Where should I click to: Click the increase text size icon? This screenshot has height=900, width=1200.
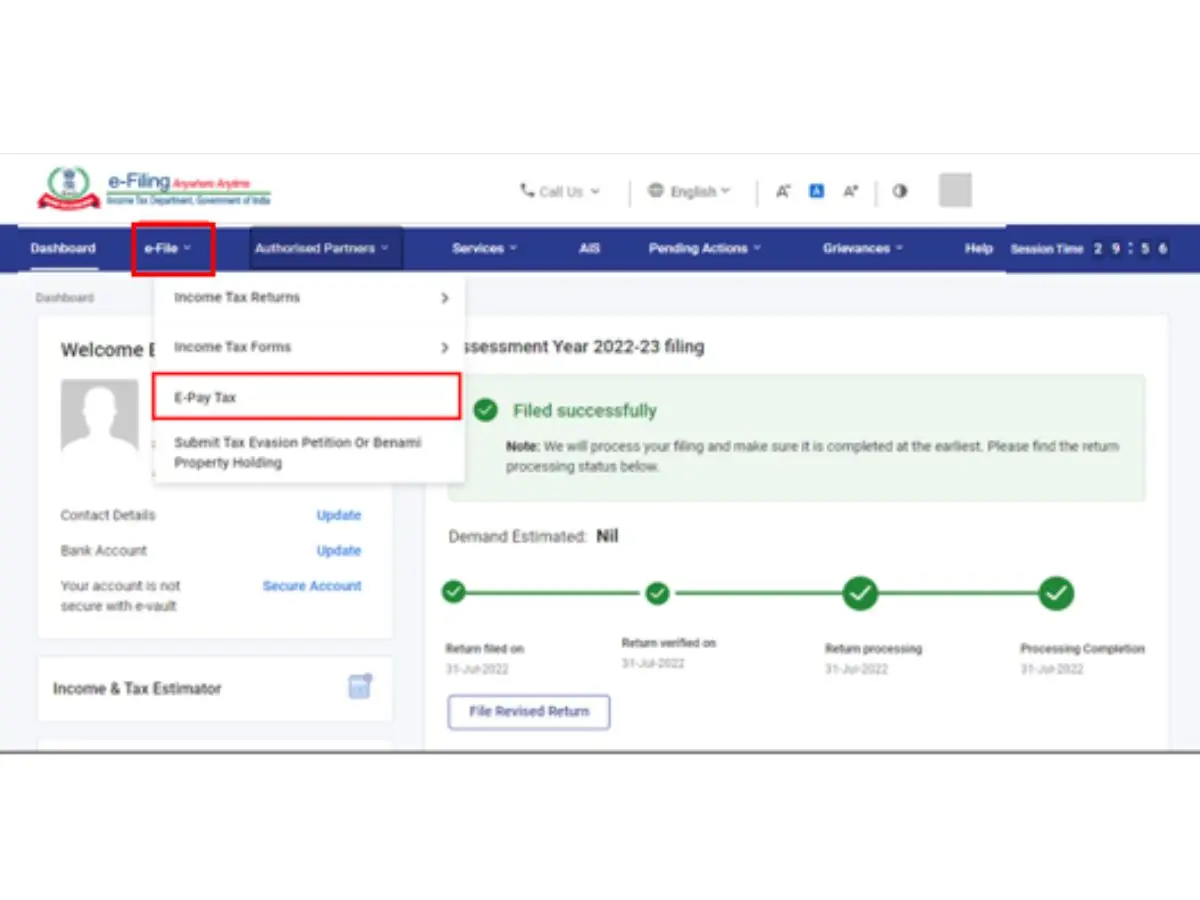[850, 190]
